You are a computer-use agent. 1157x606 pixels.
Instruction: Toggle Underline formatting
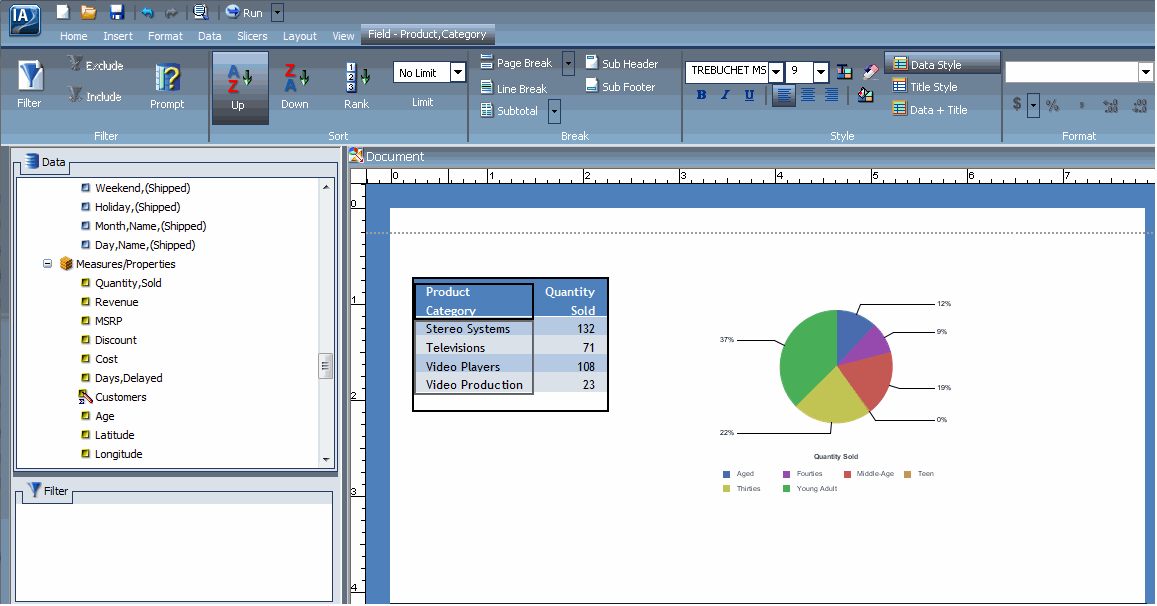pyautogui.click(x=750, y=94)
